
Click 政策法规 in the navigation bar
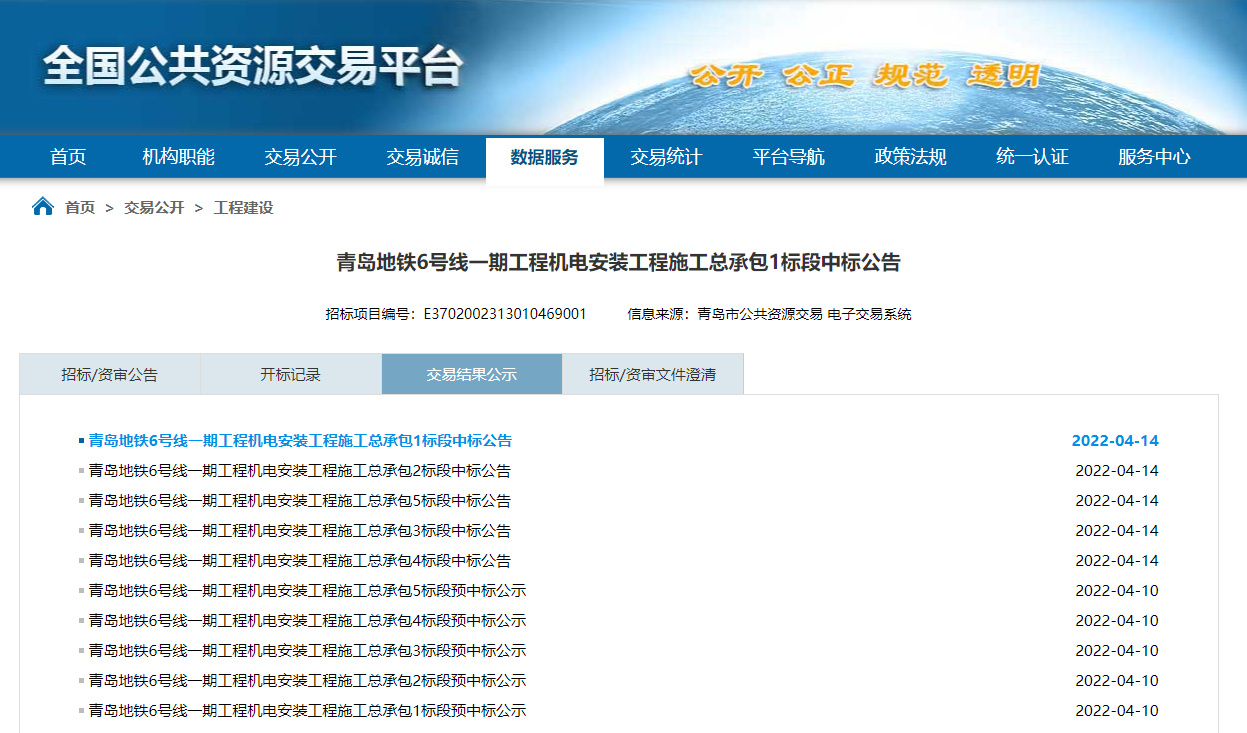click(910, 157)
